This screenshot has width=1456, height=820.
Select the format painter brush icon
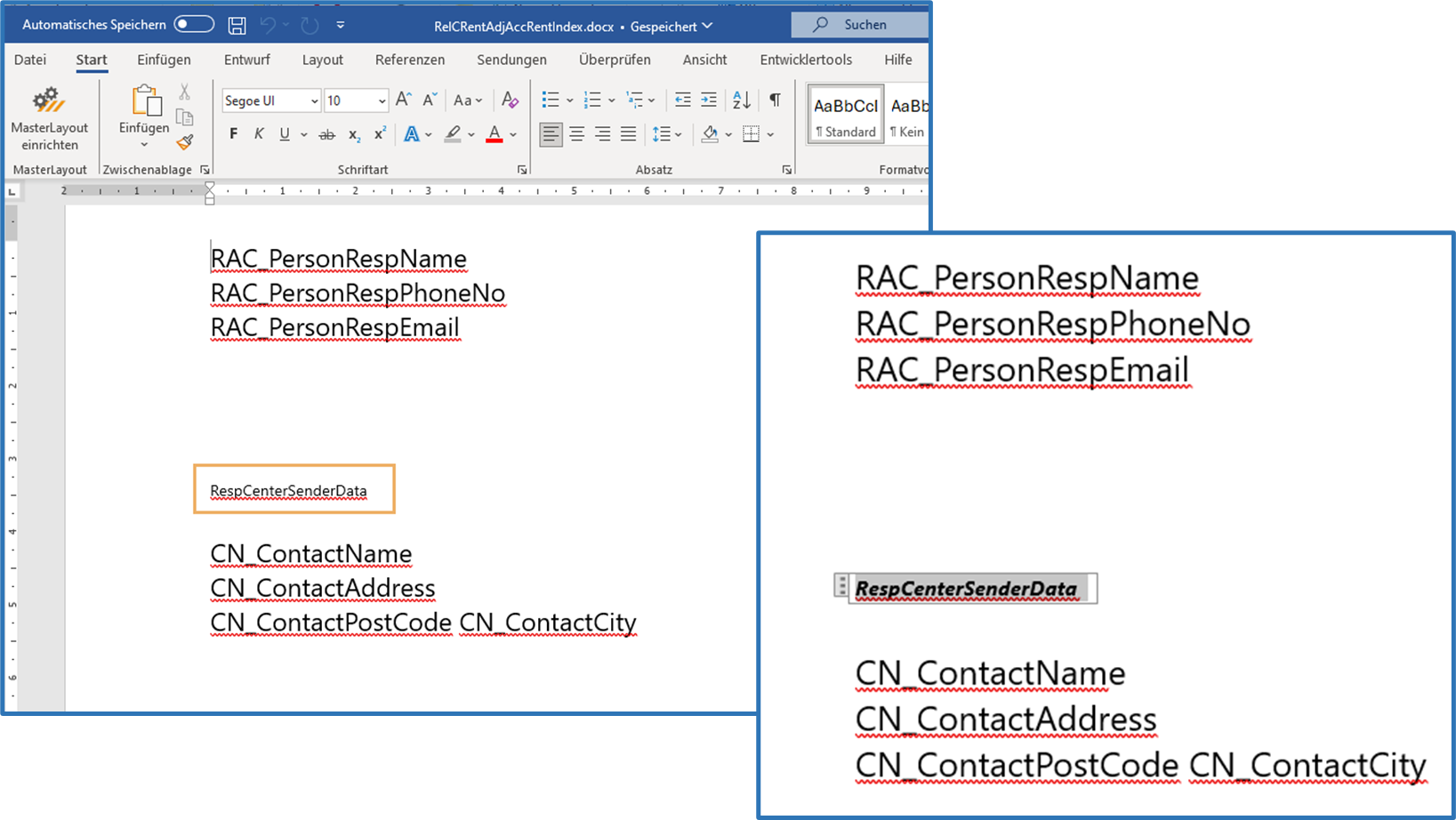pos(185,142)
